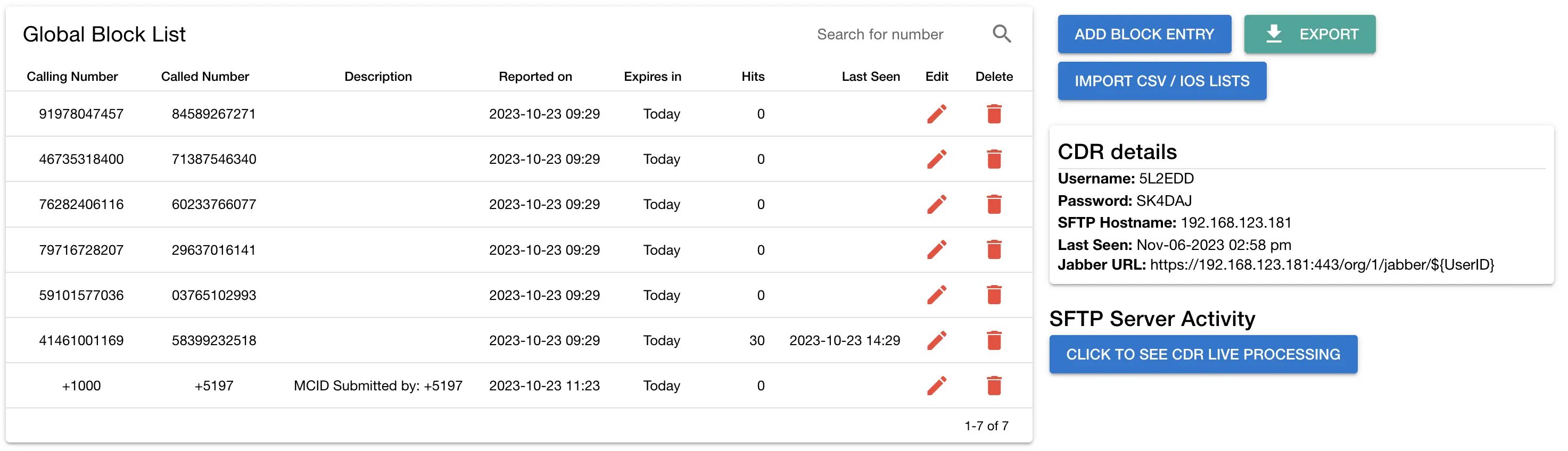Click the search magnifier icon
1568x451 pixels.
[1001, 34]
